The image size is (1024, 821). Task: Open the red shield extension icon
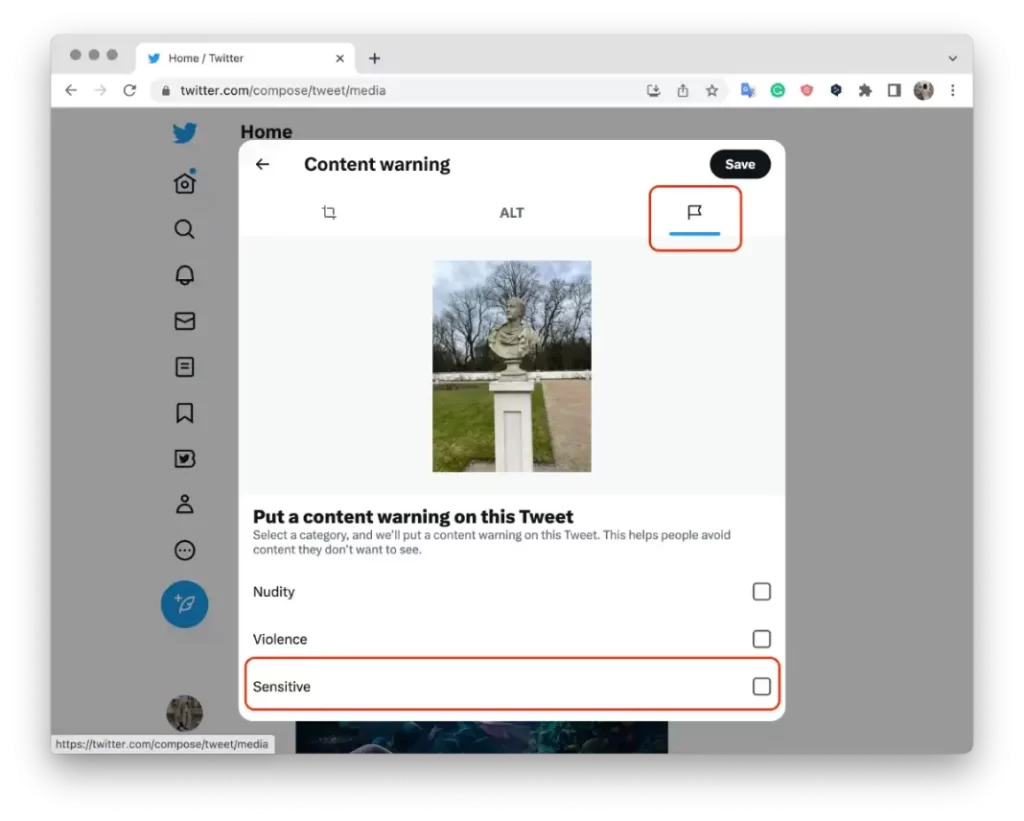[807, 91]
